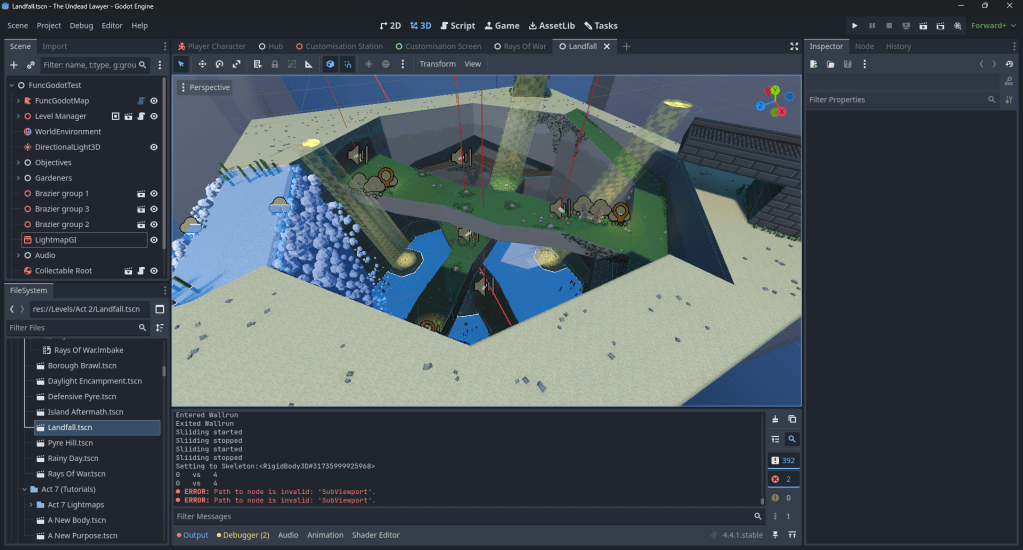Open the Debug menu in menu bar
The image size is (1023, 550).
click(x=81, y=25)
